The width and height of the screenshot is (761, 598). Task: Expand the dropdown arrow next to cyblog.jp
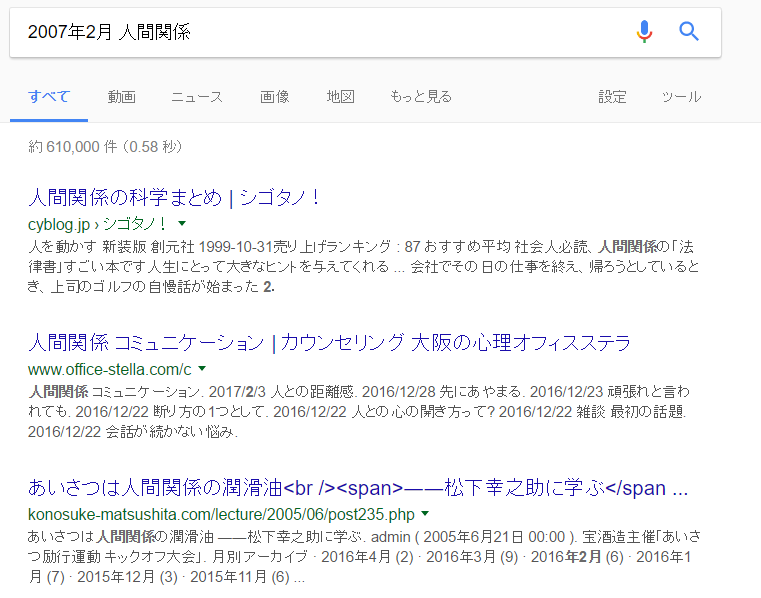pos(182,224)
